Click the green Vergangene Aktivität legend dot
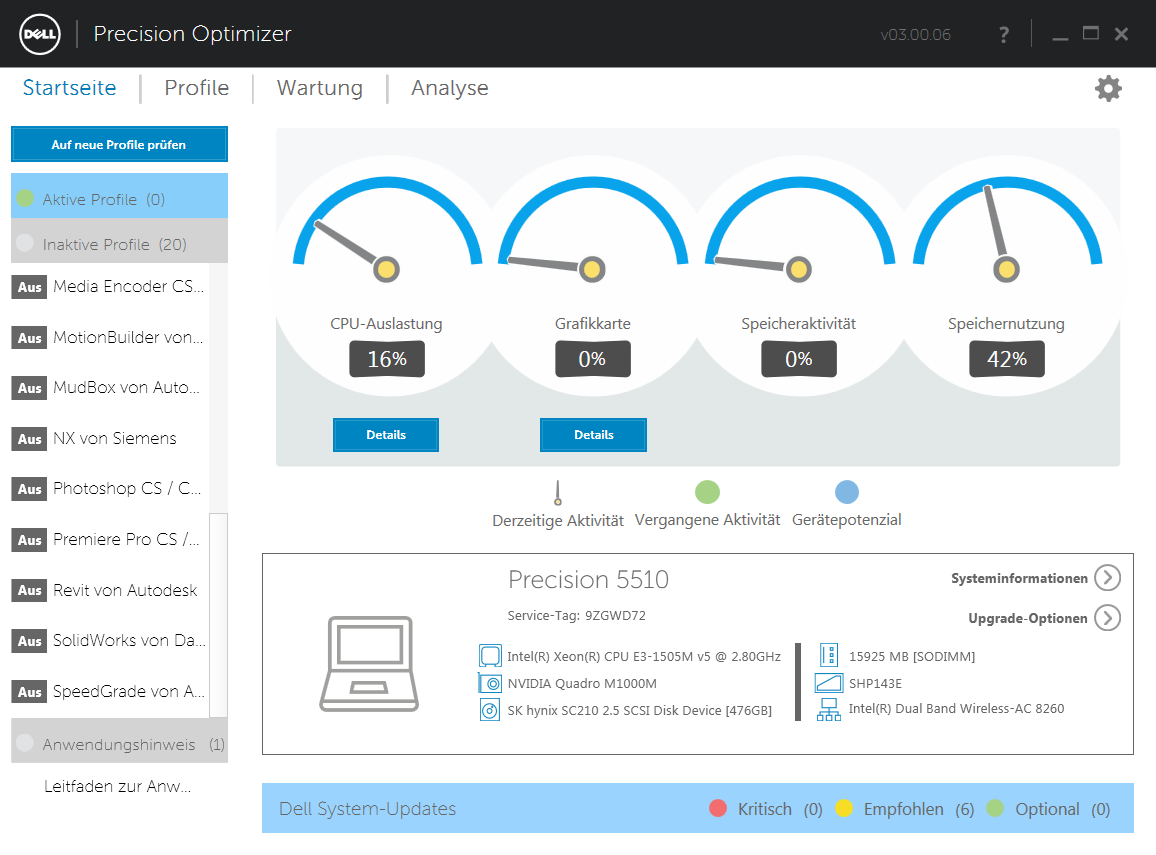Image resolution: width=1156 pixels, height=855 pixels. pos(707,492)
